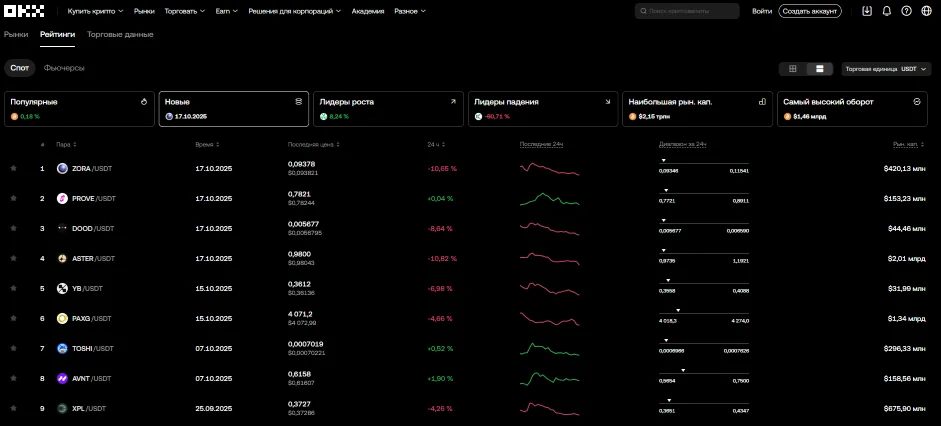
Task: Favorite the YB/USDT star
Action: pos(13,289)
